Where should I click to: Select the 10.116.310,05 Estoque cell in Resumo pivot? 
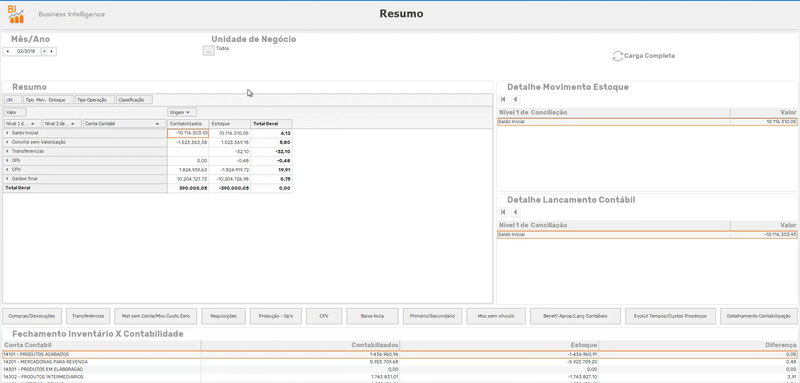pyautogui.click(x=230, y=133)
